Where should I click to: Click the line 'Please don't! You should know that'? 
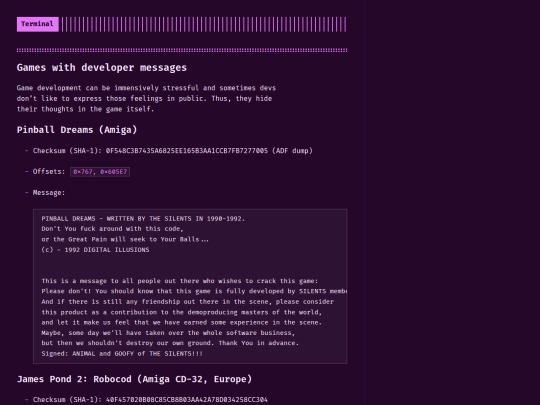(x=194, y=291)
